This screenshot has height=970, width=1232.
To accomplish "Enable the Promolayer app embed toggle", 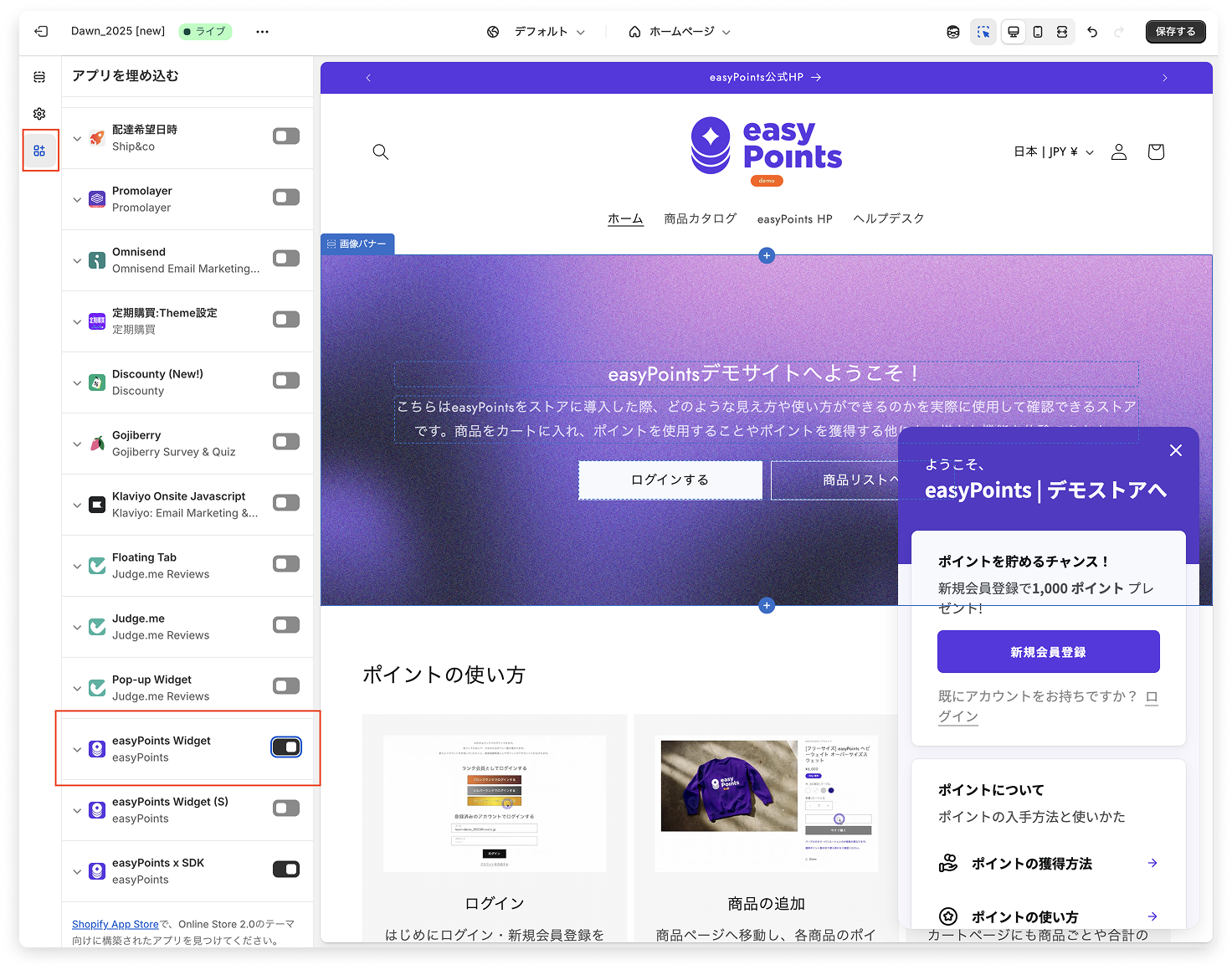I will [x=286, y=198].
